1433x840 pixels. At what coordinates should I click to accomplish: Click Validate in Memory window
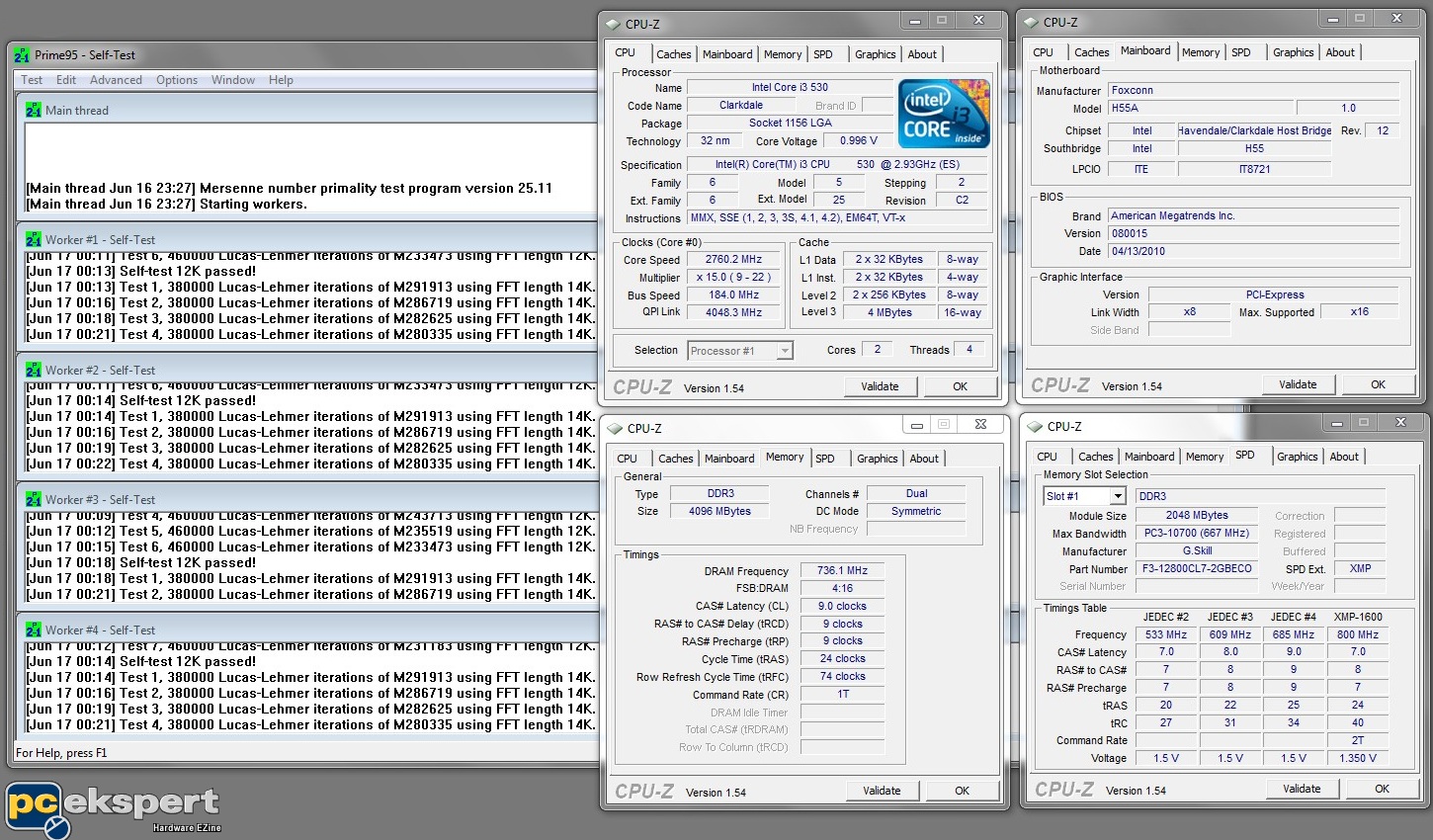pos(882,791)
